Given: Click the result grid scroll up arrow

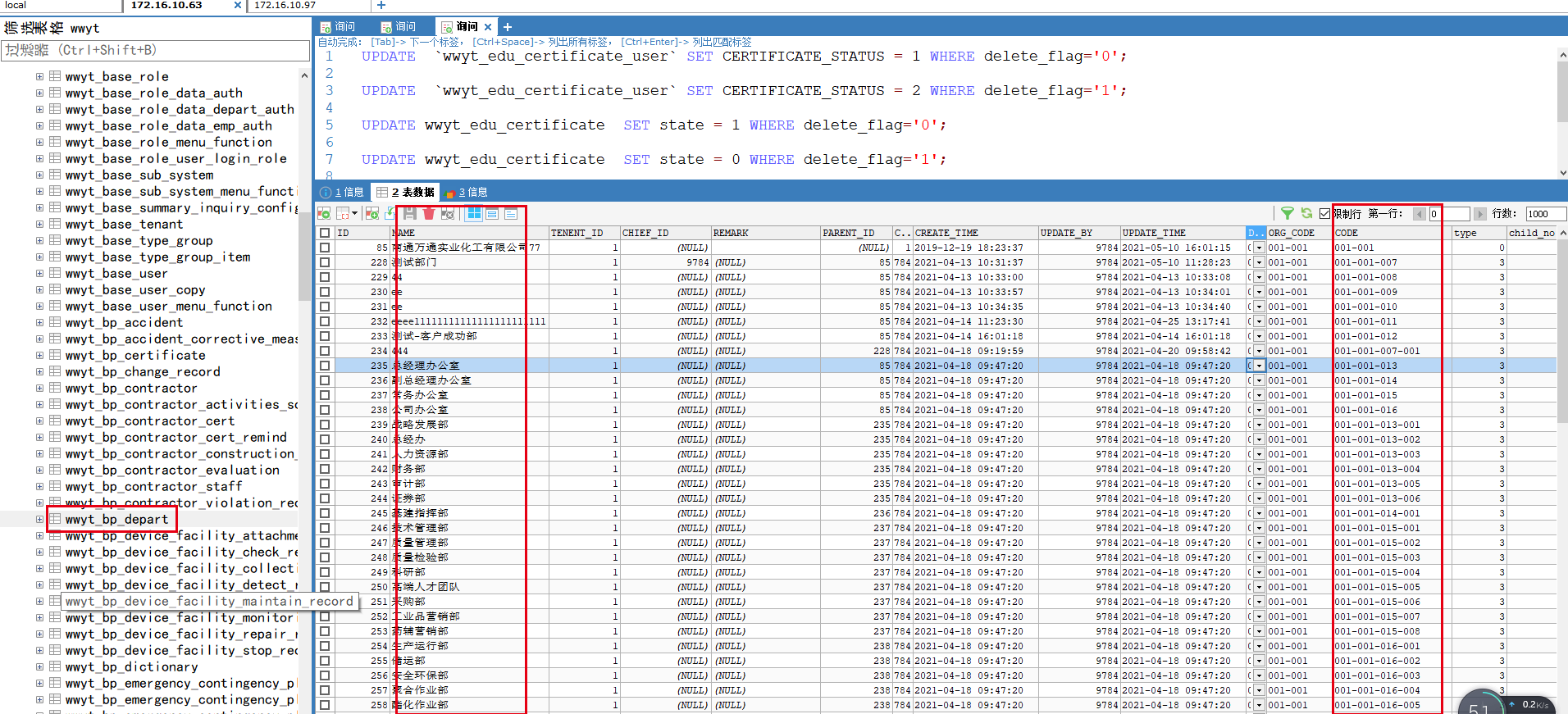Looking at the screenshot, I should (1562, 233).
